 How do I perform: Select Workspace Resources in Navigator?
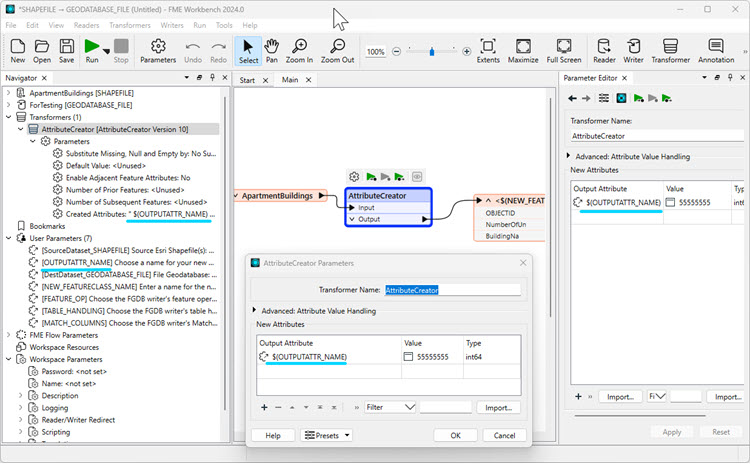click(64, 347)
